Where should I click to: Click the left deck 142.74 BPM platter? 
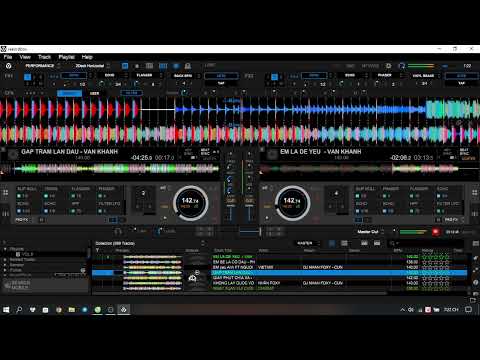(x=190, y=203)
